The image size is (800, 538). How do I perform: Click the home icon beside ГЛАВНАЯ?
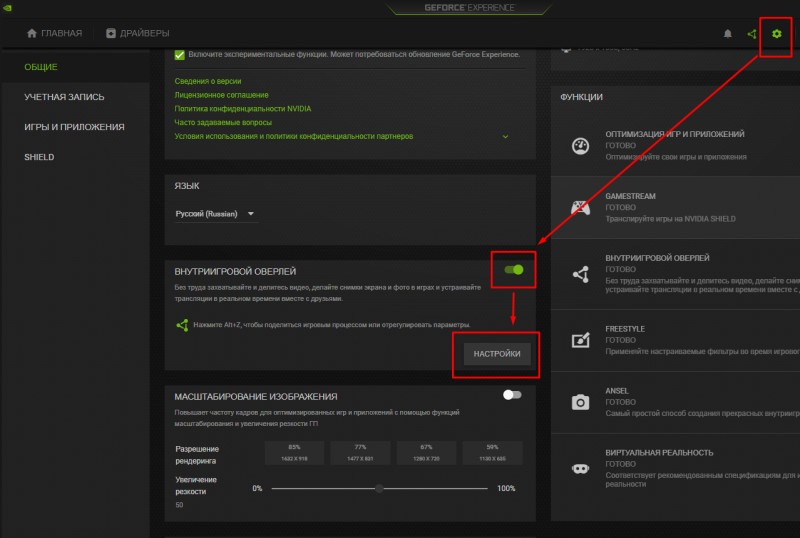pyautogui.click(x=32, y=33)
